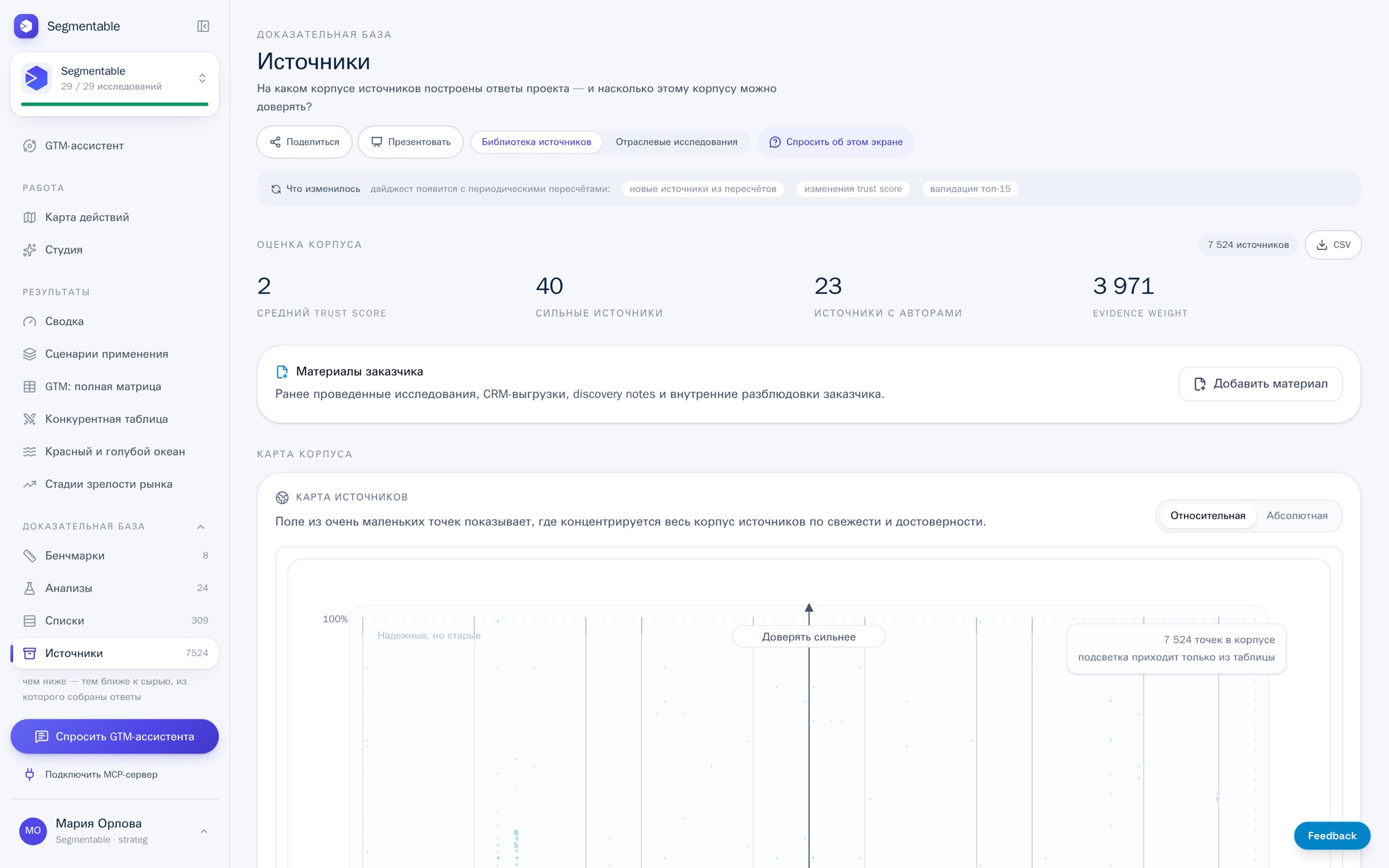Open Карта действий page
The image size is (1389, 868).
pos(115,217)
